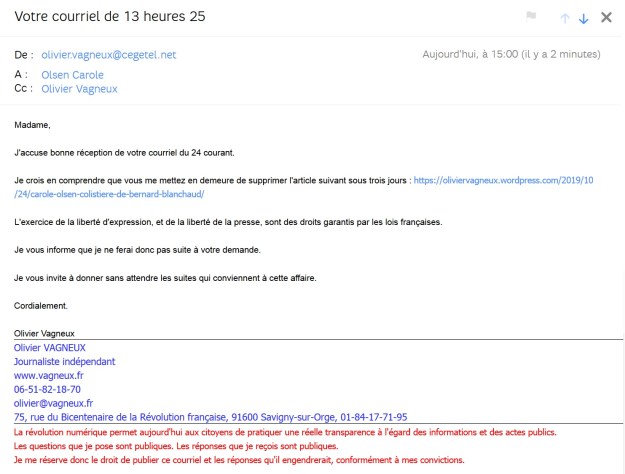Click phone number 06-51-82-18-70
Viewport: 625px width, 474px height.
(47, 389)
